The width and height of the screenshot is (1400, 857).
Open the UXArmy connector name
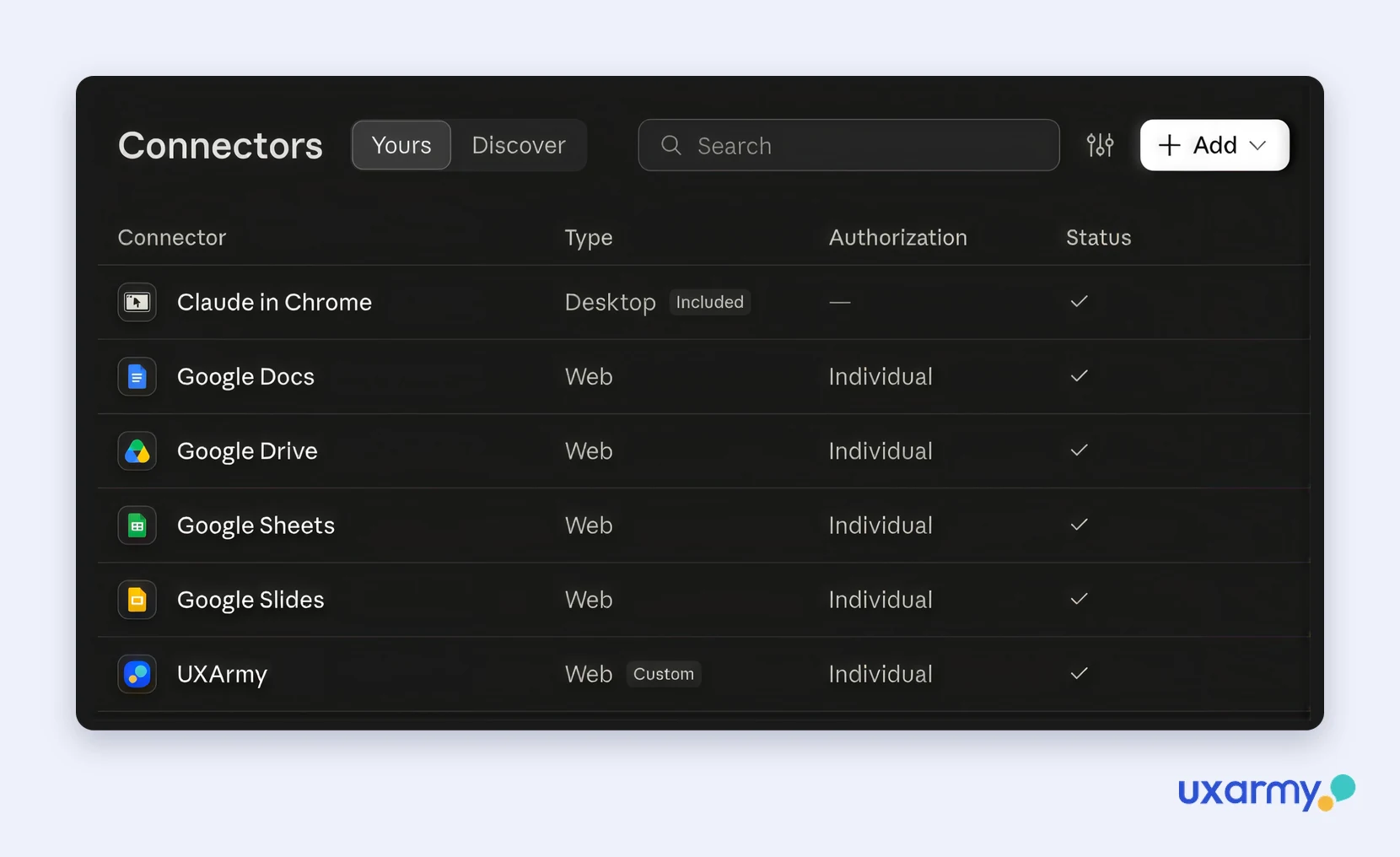222,675
